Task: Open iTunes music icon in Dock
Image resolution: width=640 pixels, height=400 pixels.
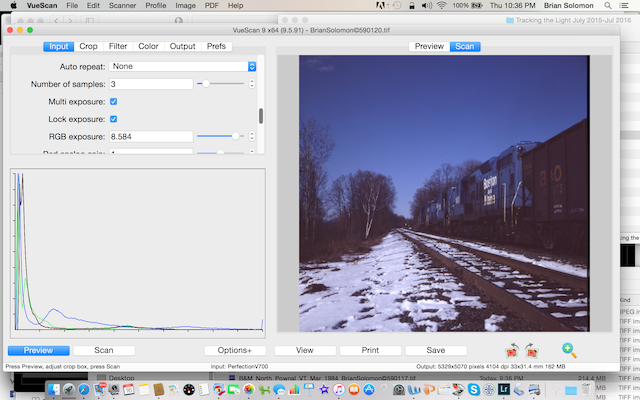Action: (x=339, y=389)
